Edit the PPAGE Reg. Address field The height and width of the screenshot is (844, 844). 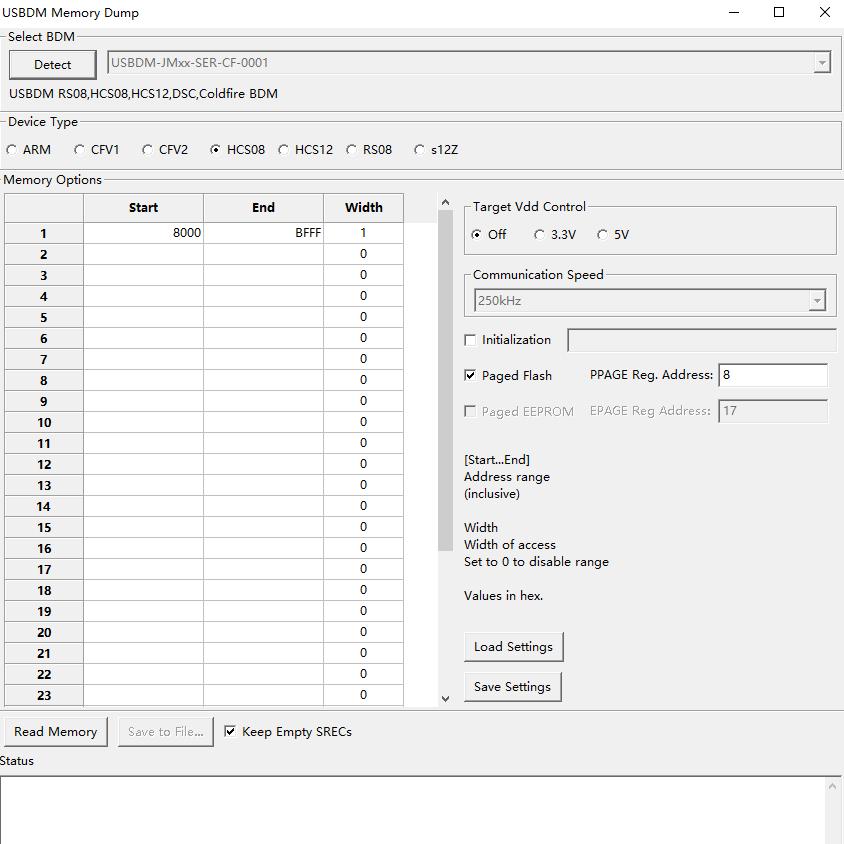[x=774, y=375]
